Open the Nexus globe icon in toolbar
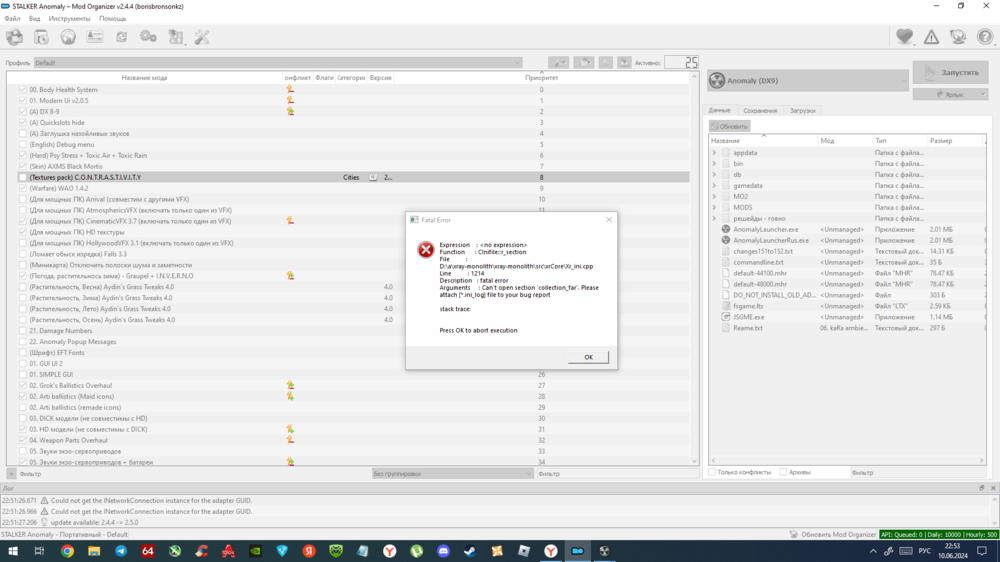1000x562 pixels. pyautogui.click(x=68, y=37)
